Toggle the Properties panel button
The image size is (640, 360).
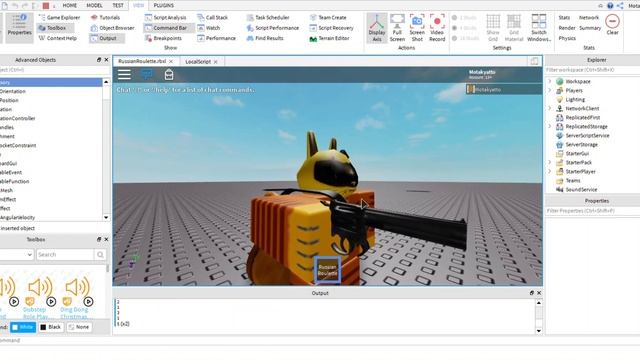coord(19,27)
